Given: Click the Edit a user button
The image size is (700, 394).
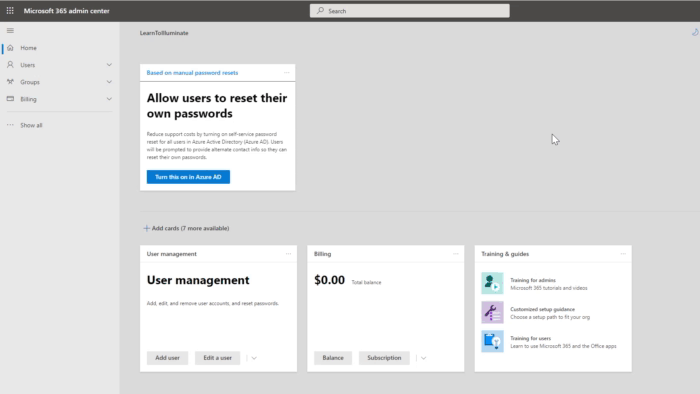Looking at the screenshot, I should (217, 358).
